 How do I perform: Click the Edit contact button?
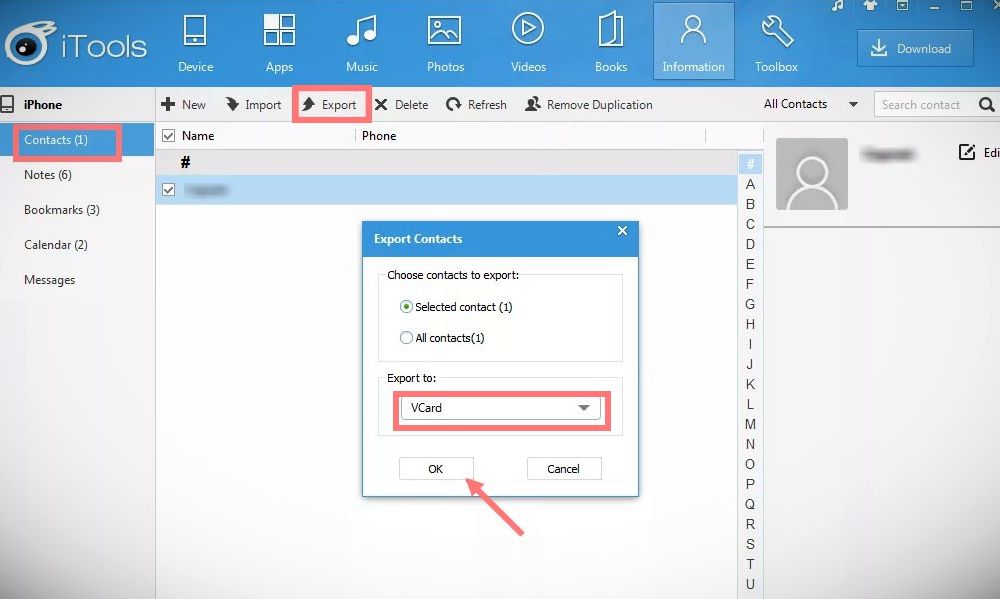[979, 152]
